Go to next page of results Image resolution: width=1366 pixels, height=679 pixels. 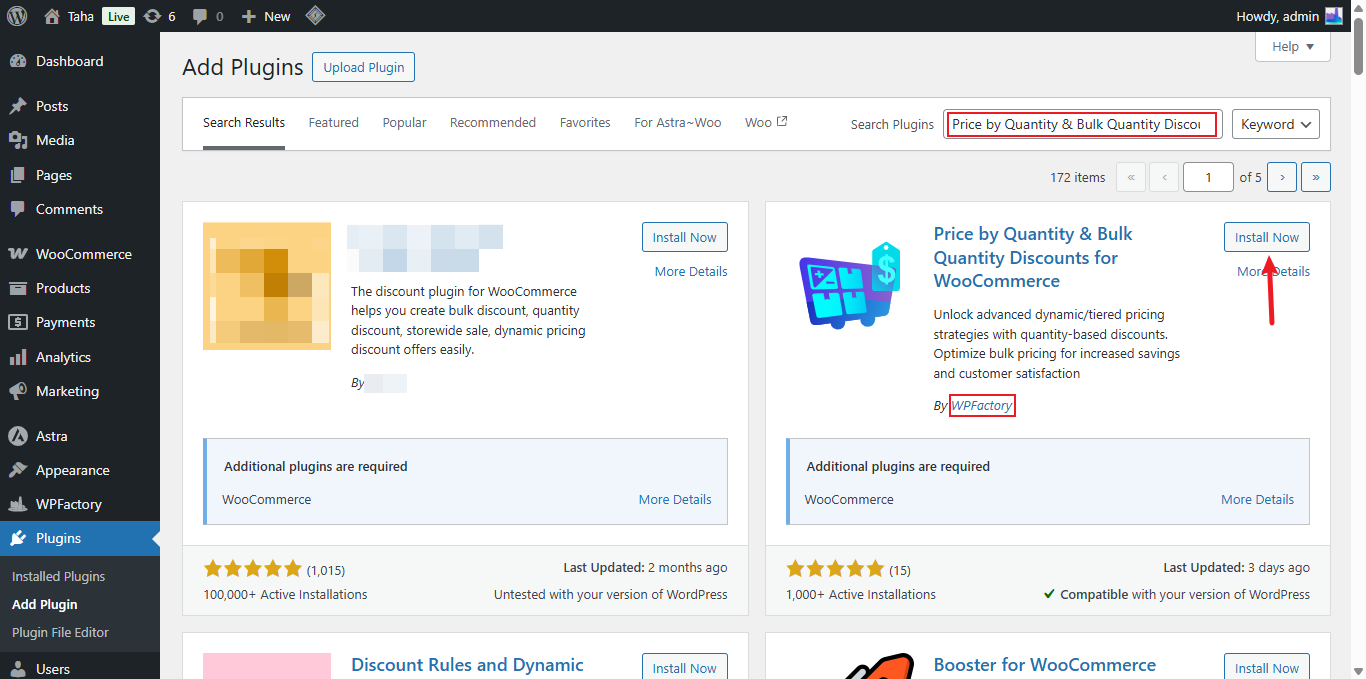click(x=1282, y=177)
